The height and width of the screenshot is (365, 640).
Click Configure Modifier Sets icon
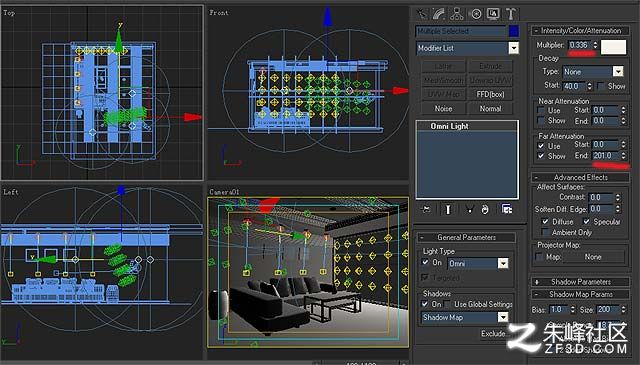click(507, 209)
